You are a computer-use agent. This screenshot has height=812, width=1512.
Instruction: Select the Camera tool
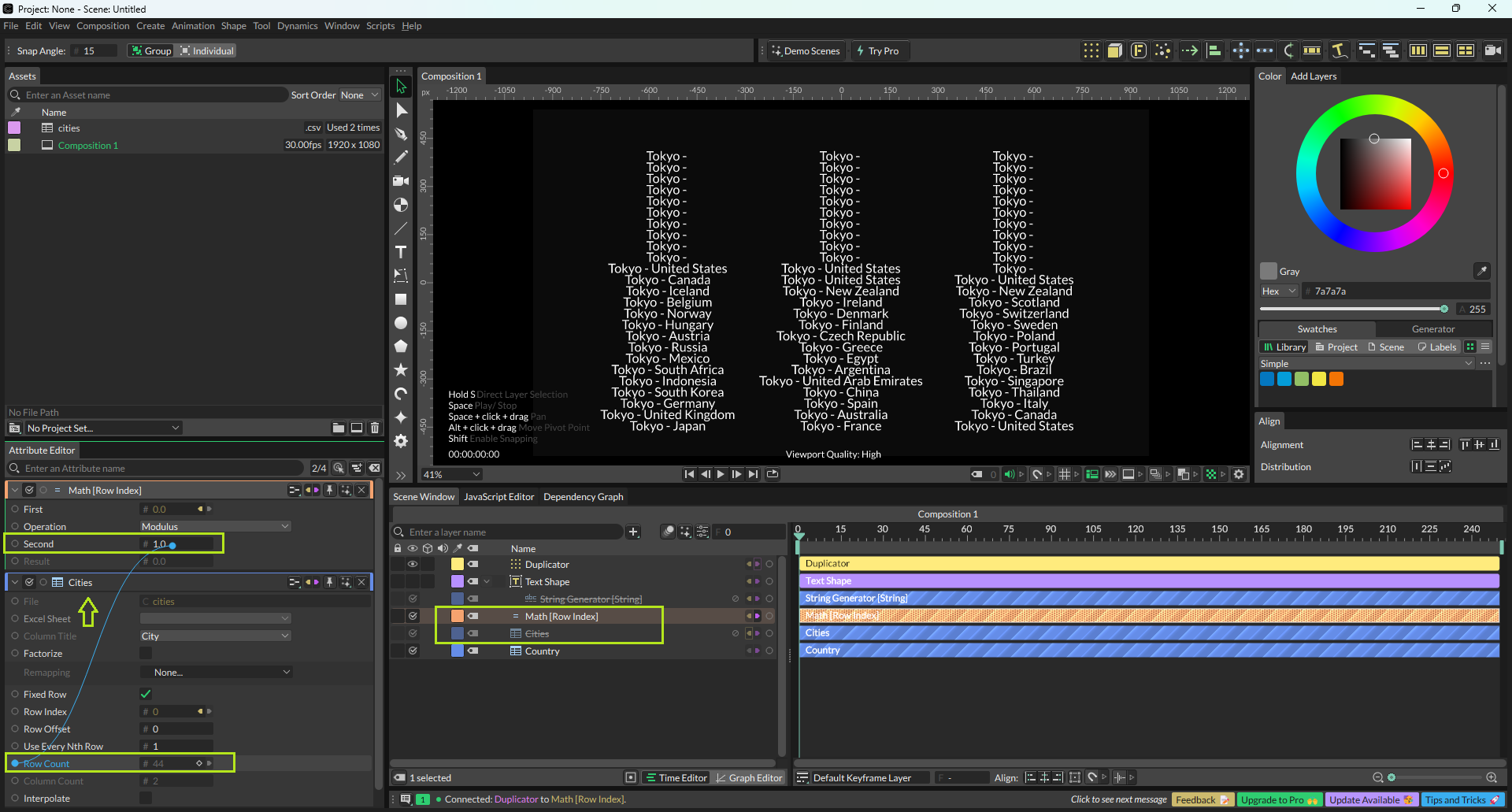[x=401, y=181]
